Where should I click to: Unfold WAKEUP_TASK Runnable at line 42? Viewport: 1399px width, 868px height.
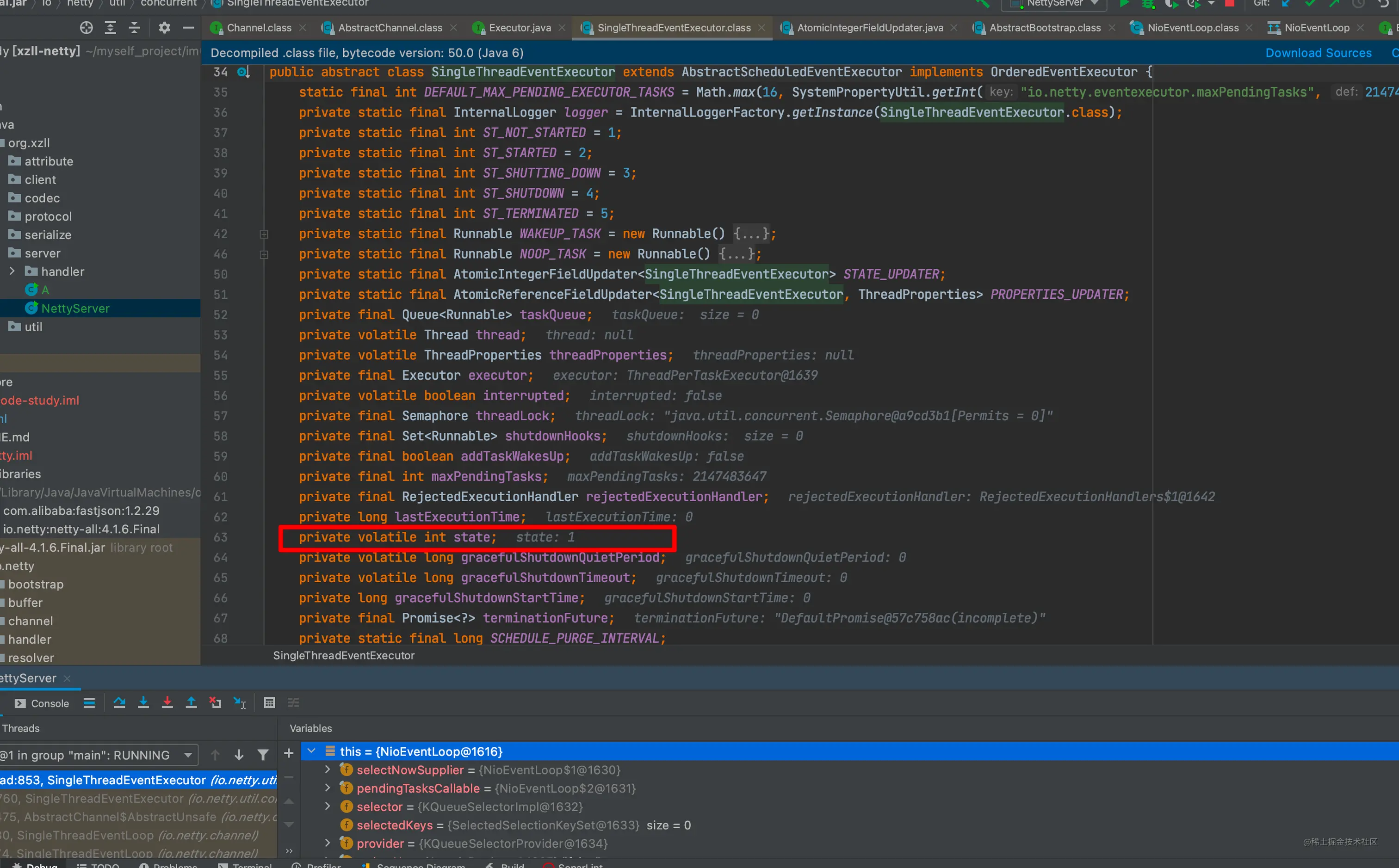tap(264, 234)
